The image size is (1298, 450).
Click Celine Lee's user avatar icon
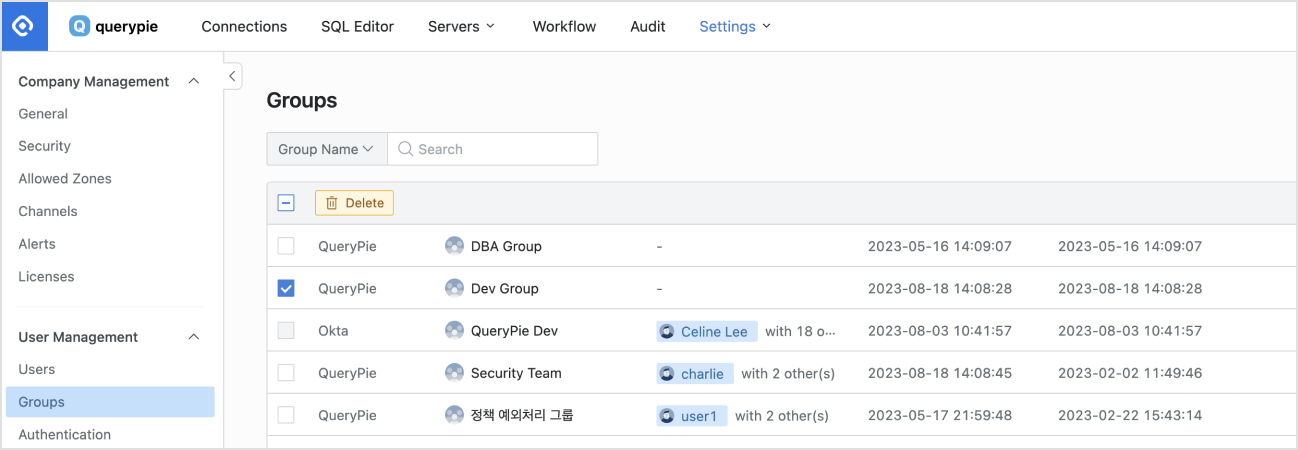[667, 331]
